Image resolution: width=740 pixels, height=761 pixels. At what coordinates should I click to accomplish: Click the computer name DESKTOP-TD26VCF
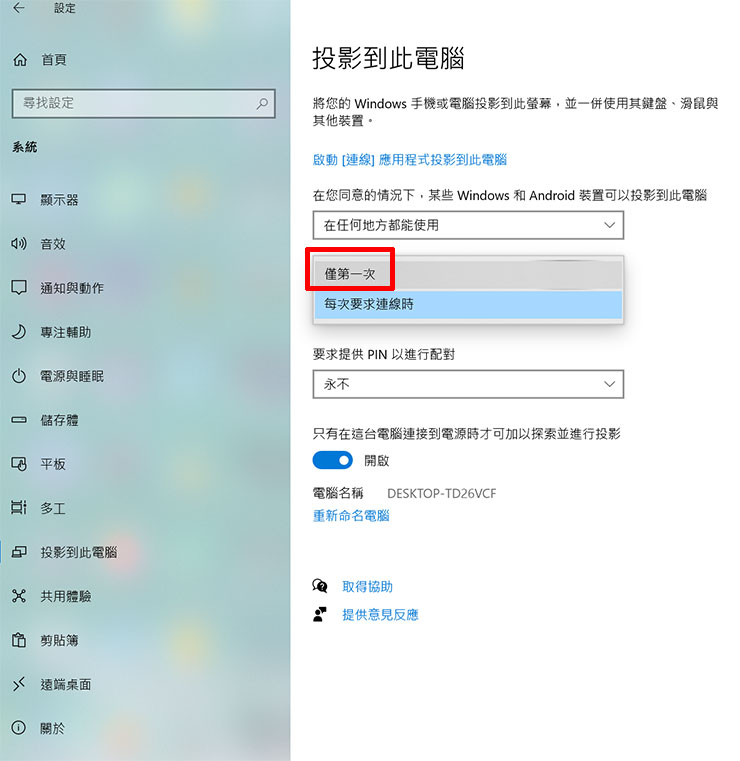coord(442,494)
